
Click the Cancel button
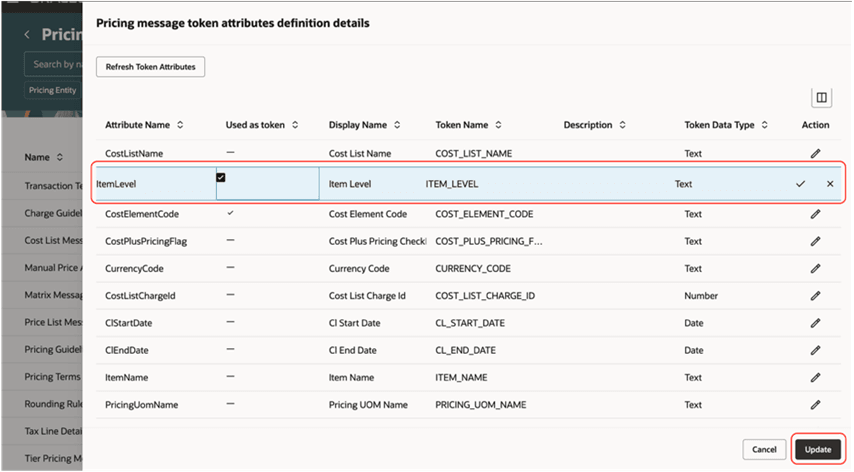[764, 450]
